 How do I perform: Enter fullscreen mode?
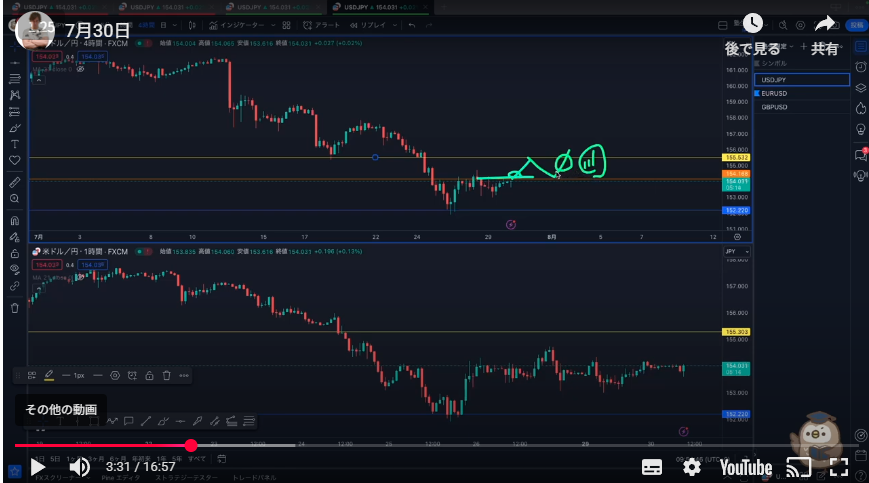point(839,467)
